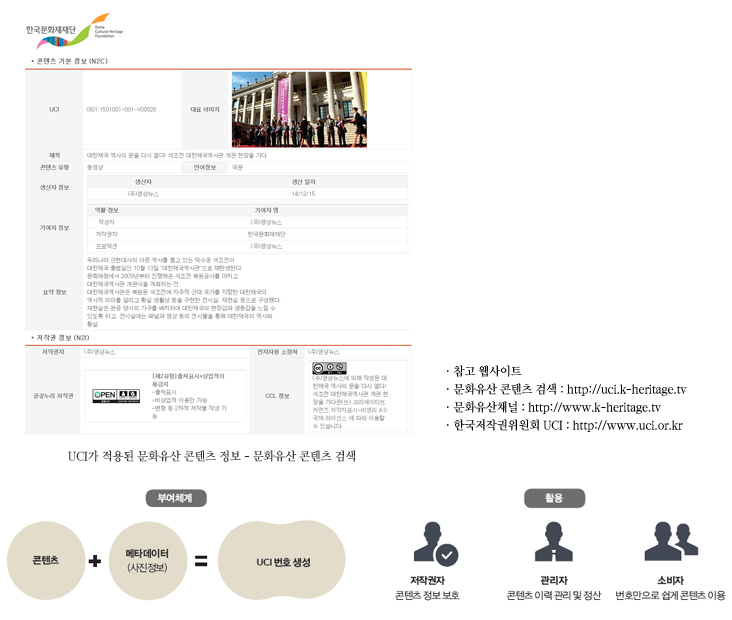Click the 제목 row title text

coord(177,155)
